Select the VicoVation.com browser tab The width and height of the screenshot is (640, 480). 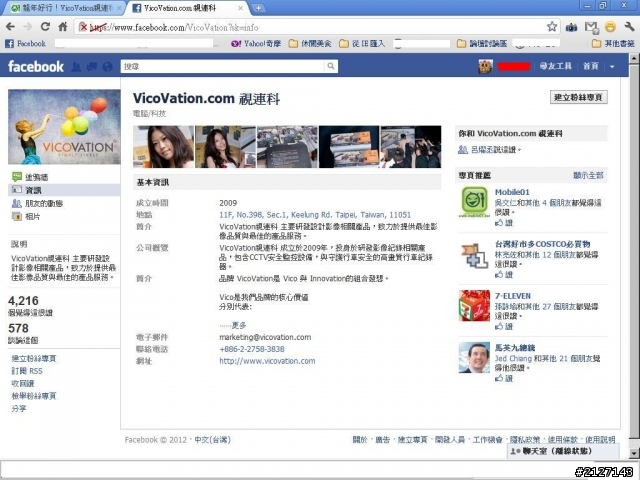tap(186, 8)
